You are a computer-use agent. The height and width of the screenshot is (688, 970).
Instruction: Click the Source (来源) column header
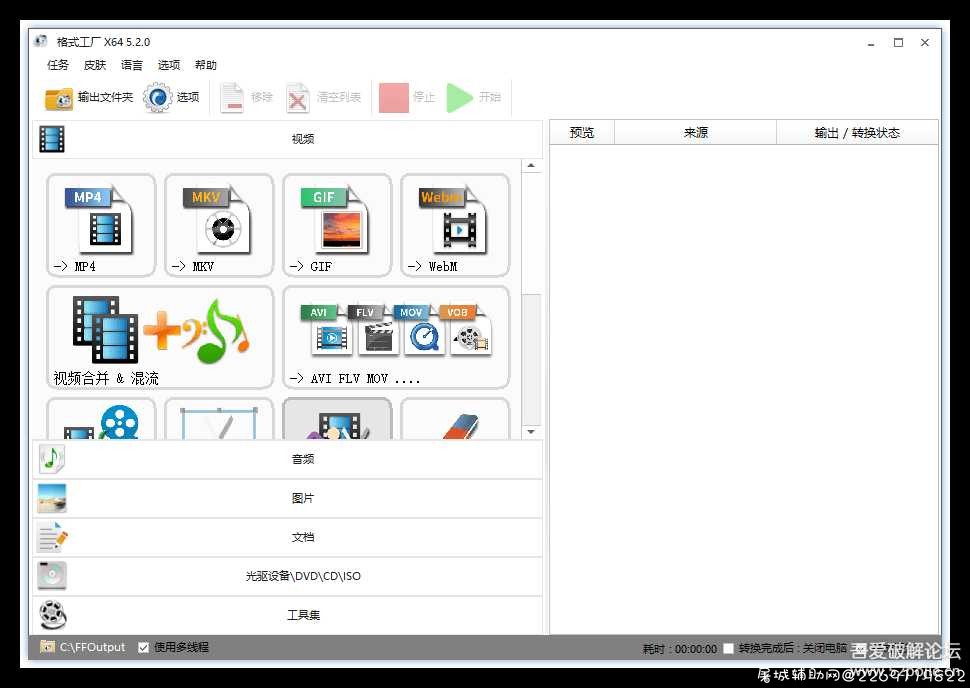pyautogui.click(x=695, y=132)
